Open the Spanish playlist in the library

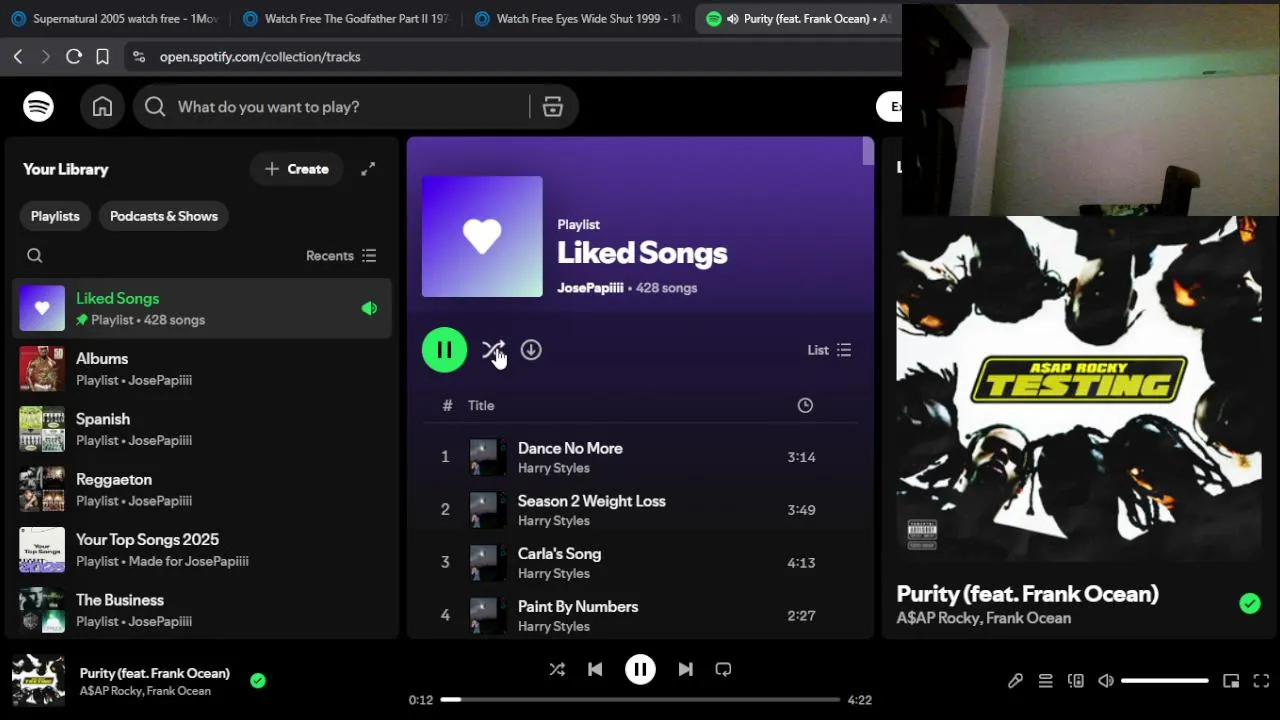(x=202, y=429)
